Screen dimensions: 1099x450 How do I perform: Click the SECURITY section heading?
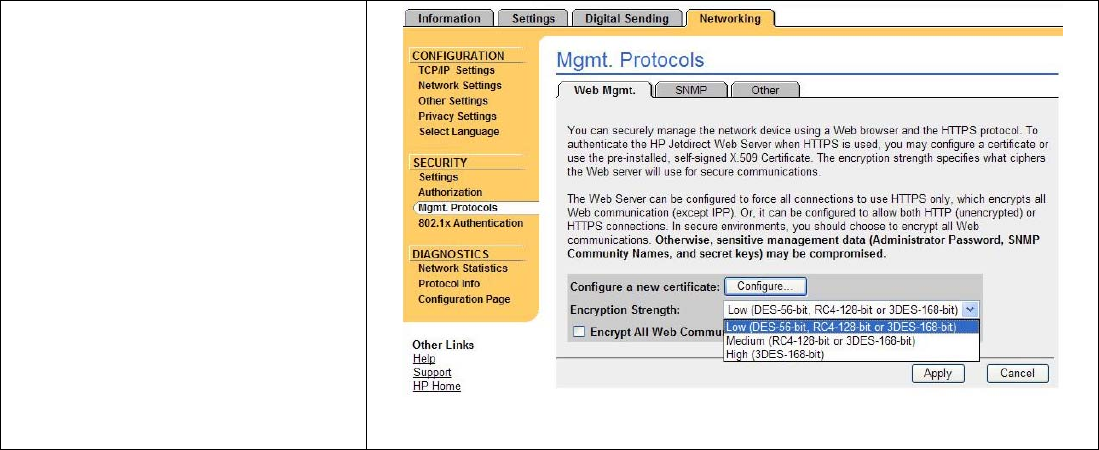point(439,163)
